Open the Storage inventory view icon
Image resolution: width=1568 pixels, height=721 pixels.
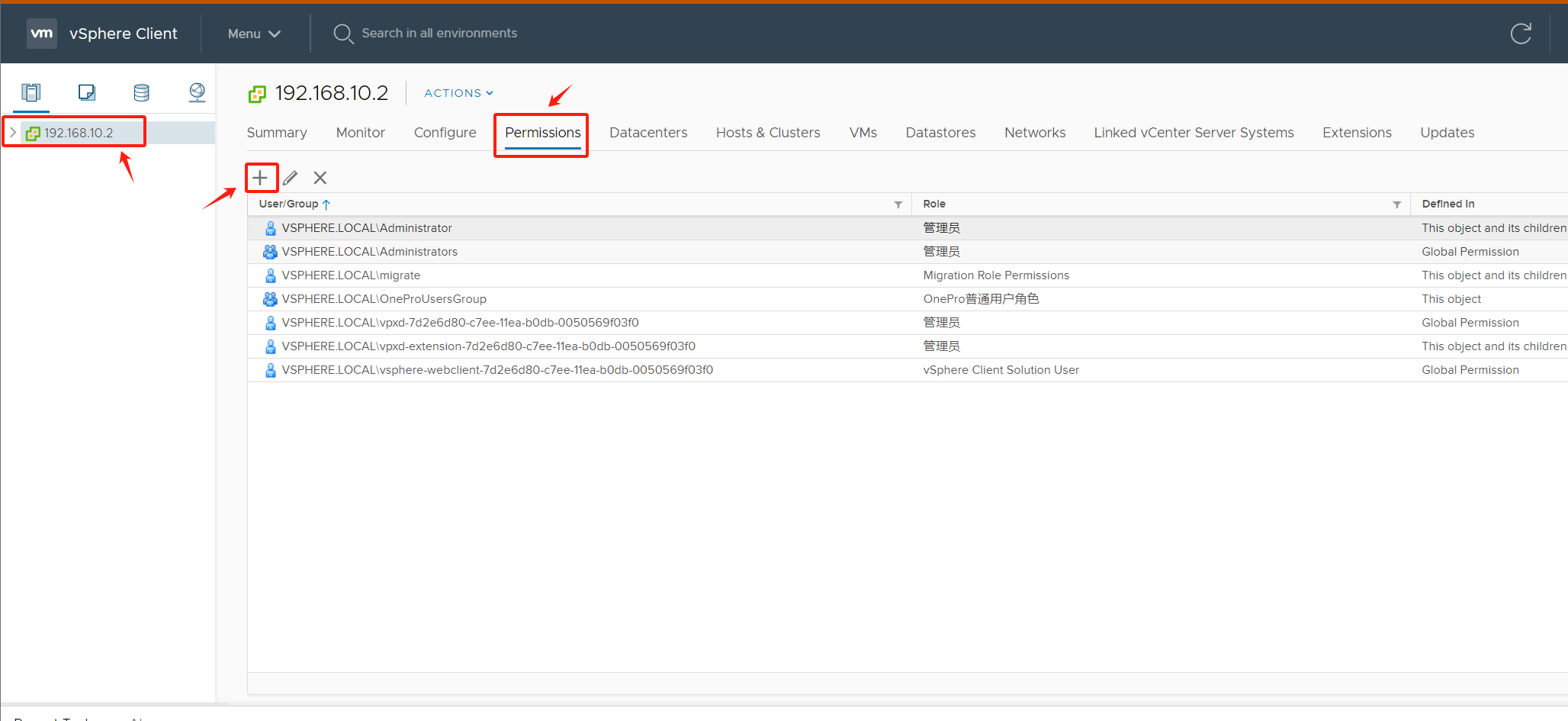pyautogui.click(x=142, y=93)
